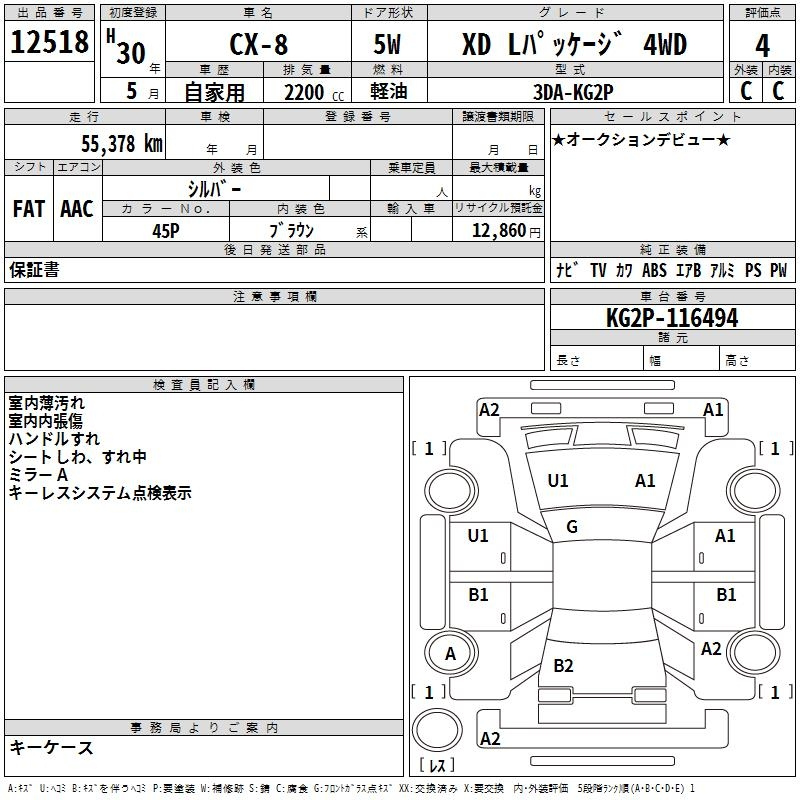Select the 保証書 entry

click(34, 269)
